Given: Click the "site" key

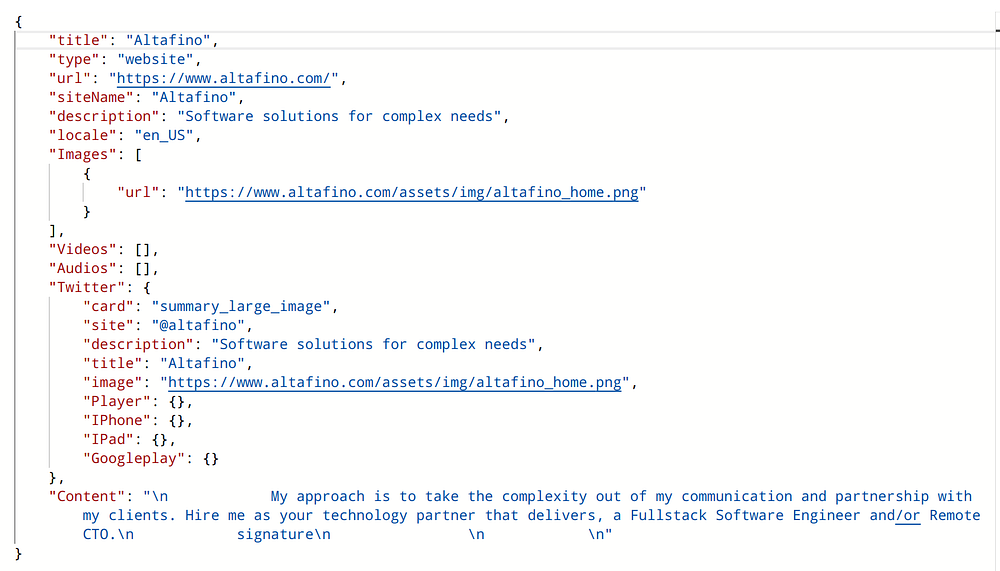Looking at the screenshot, I should tap(108, 325).
